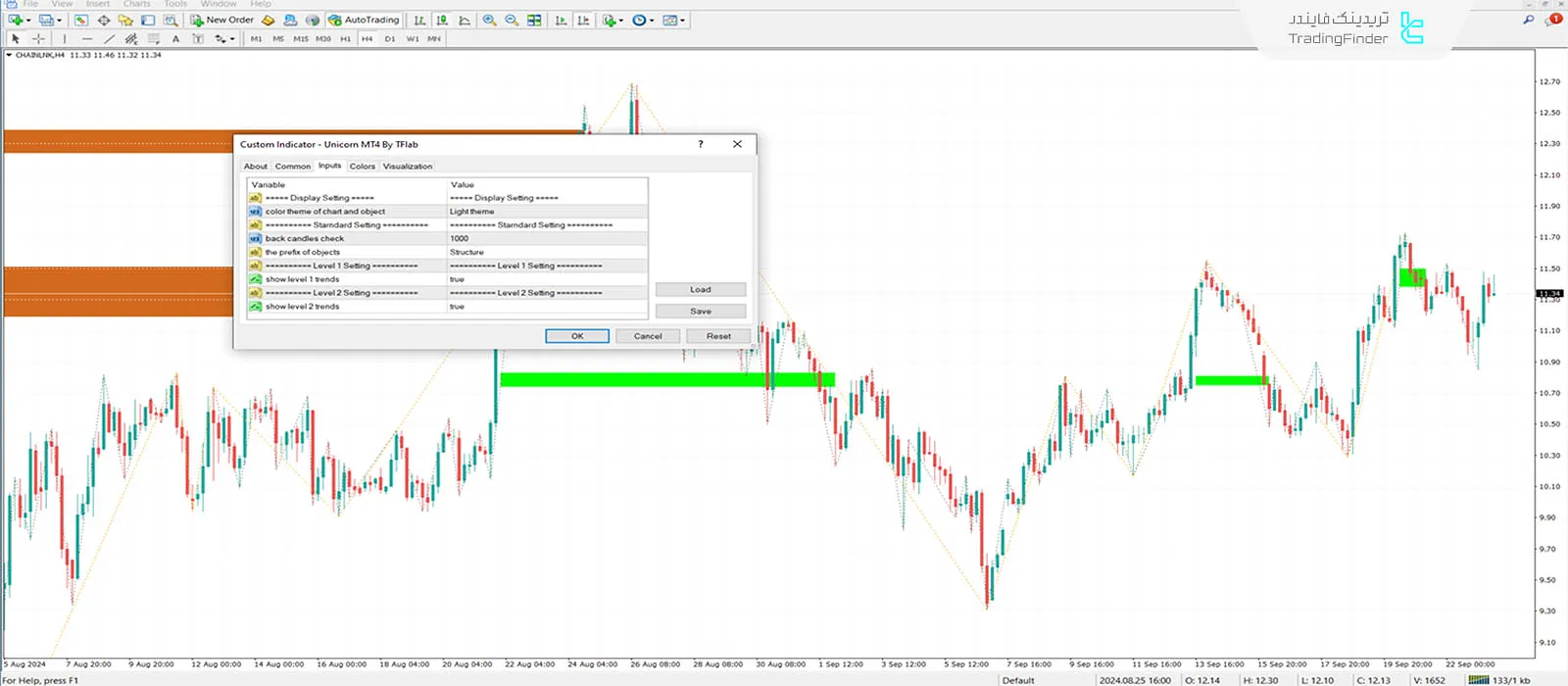Select the trendline drawing tool
Screen dimensions: 1568x686
109,39
